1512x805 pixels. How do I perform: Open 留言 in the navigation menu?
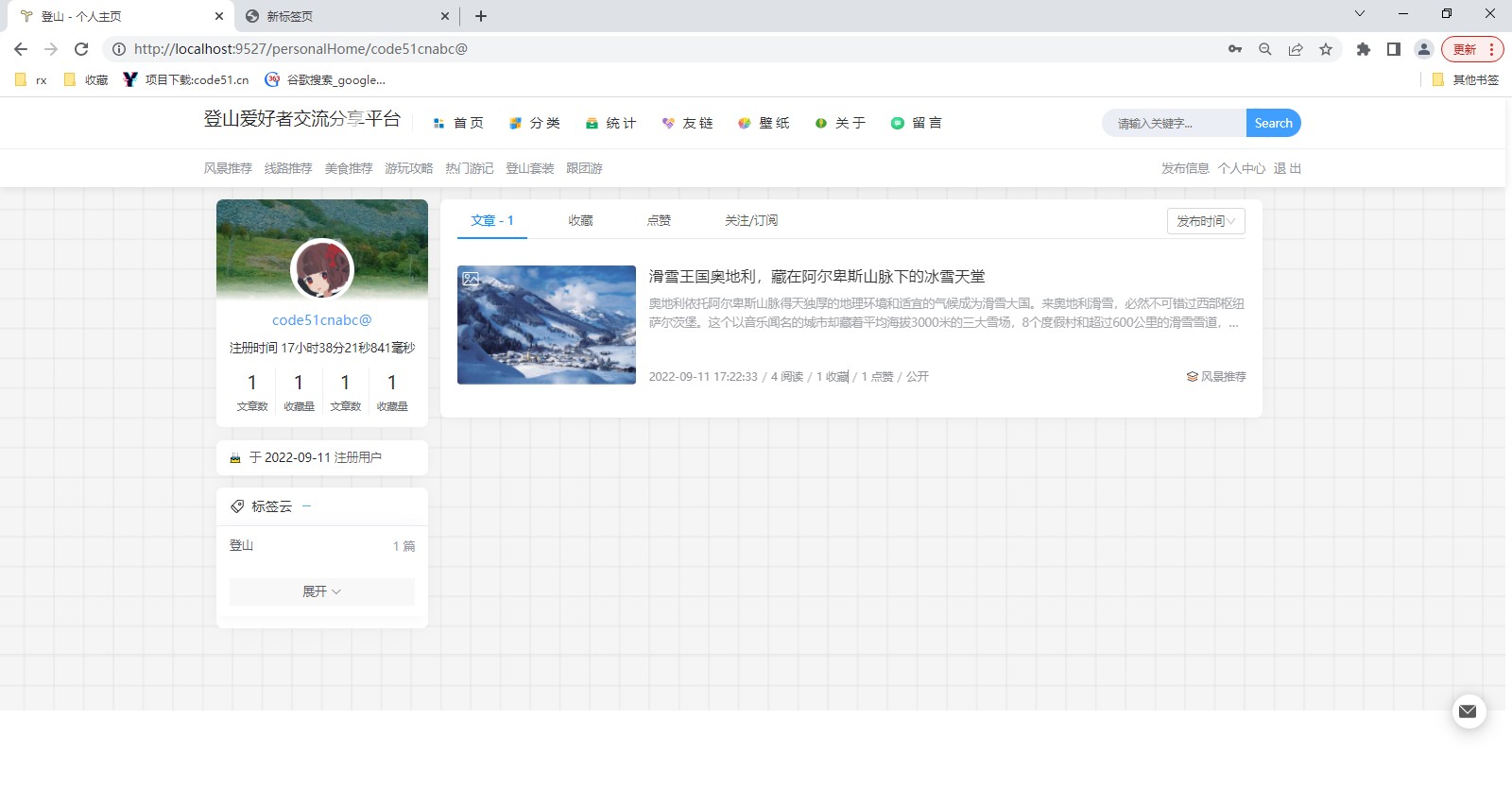[917, 123]
